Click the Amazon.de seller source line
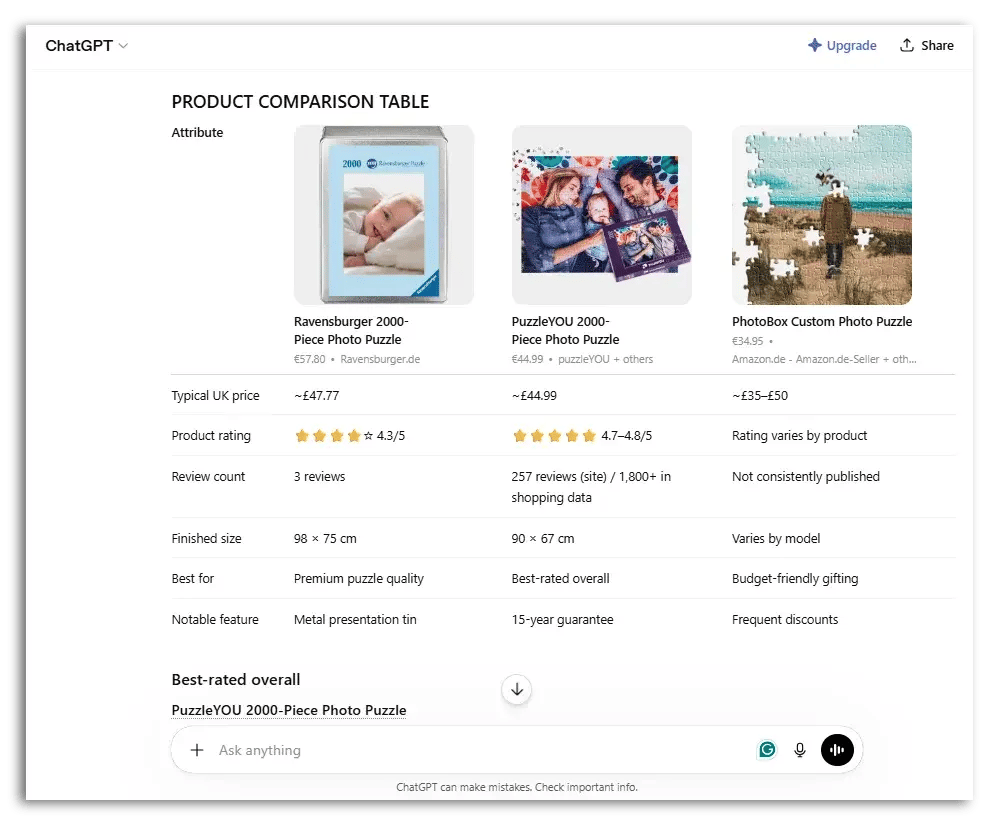This screenshot has width=1000, height=825. tap(824, 359)
